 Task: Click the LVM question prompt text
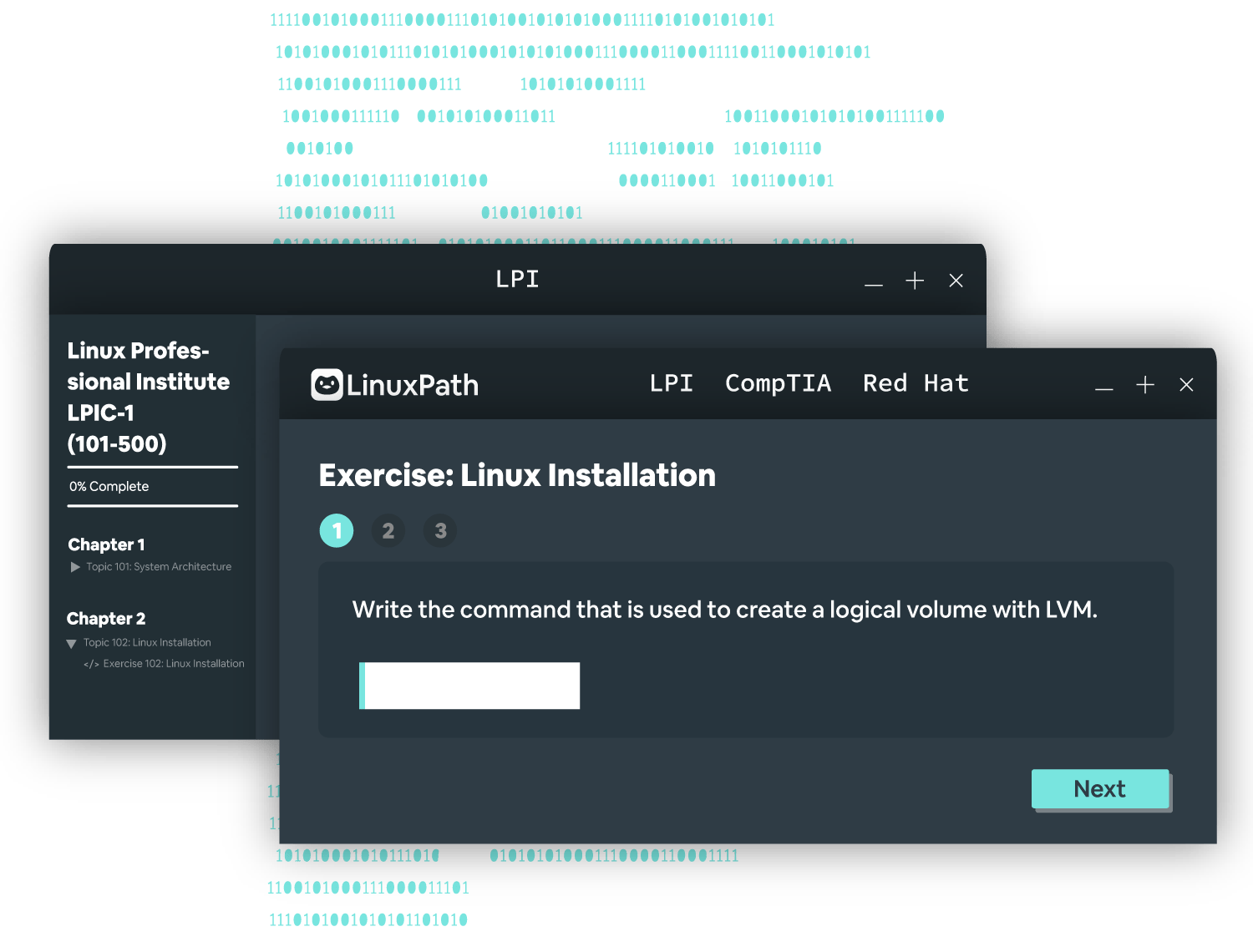point(725,610)
